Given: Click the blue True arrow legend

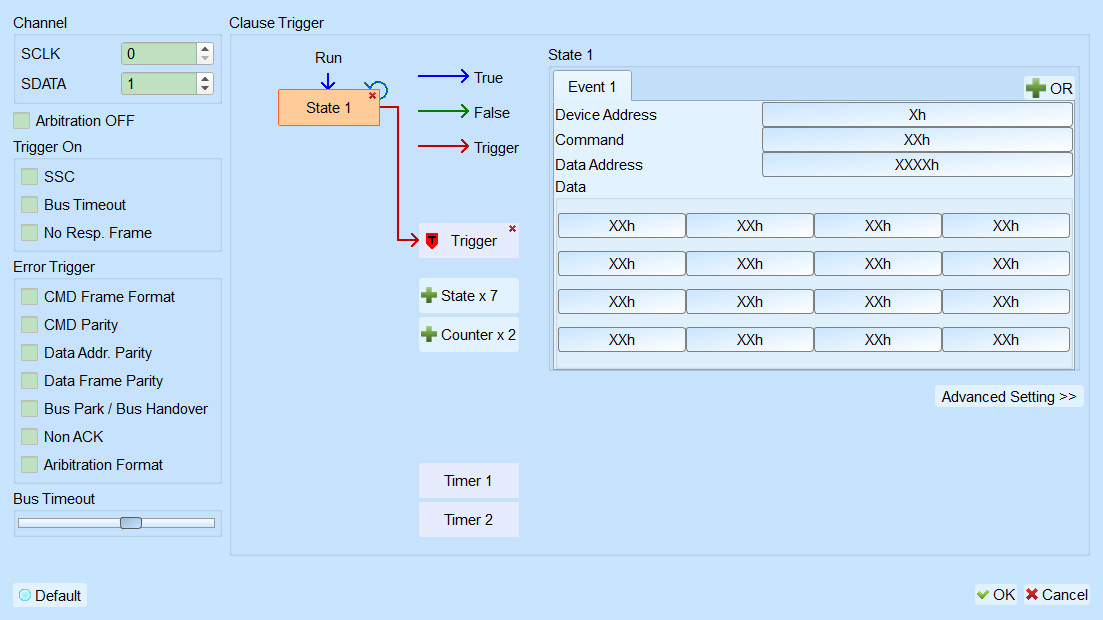Looking at the screenshot, I should (x=443, y=76).
